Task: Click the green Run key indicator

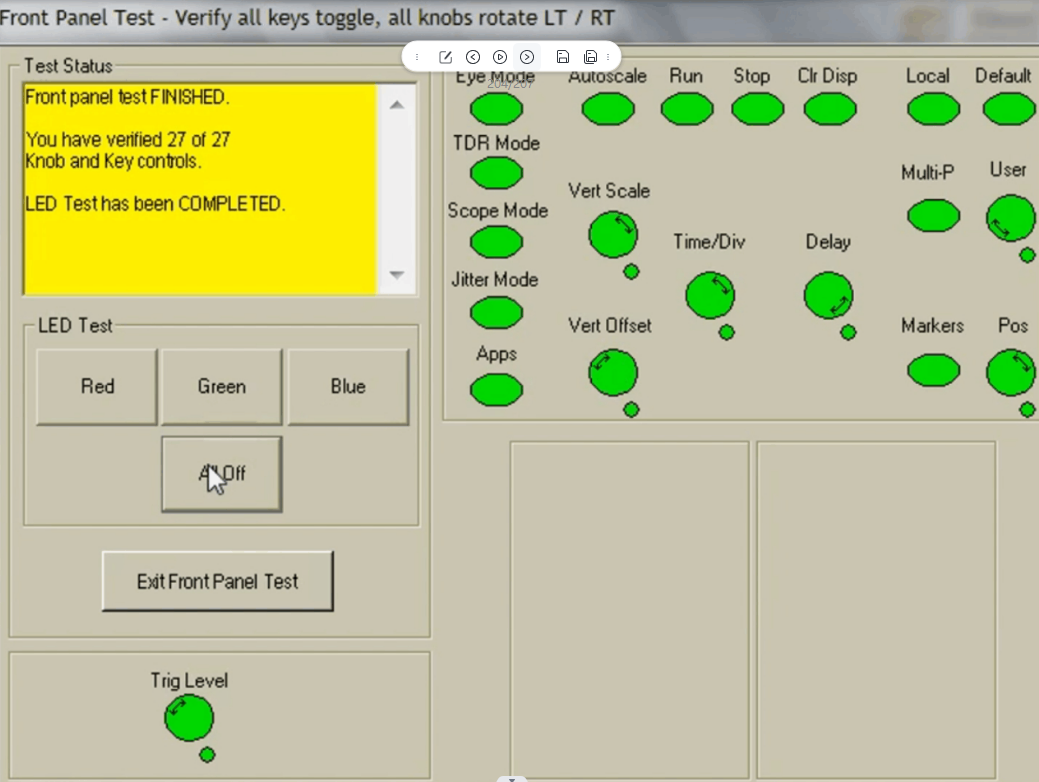Action: 686,109
